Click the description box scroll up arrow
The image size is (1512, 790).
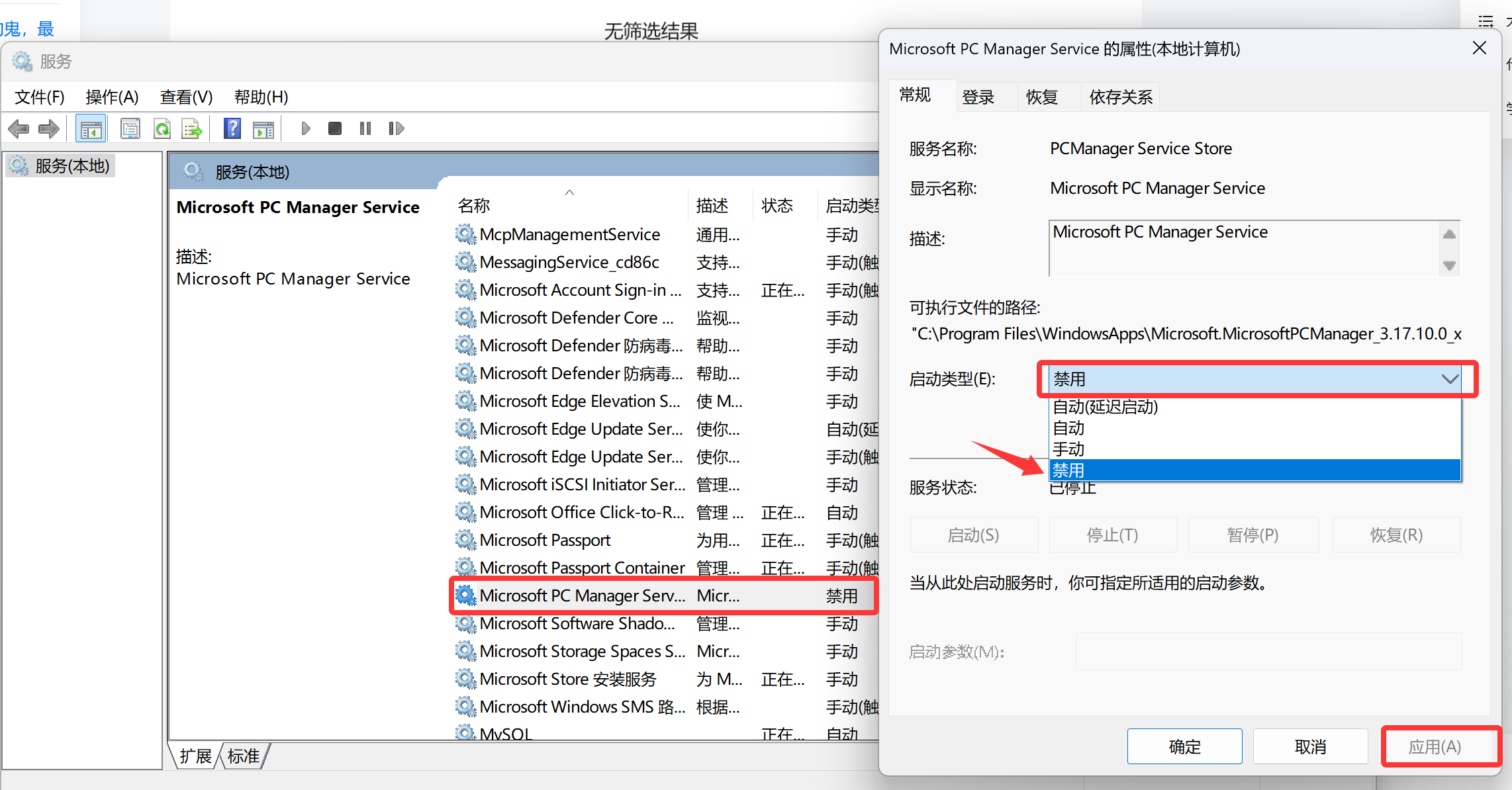[1449, 234]
